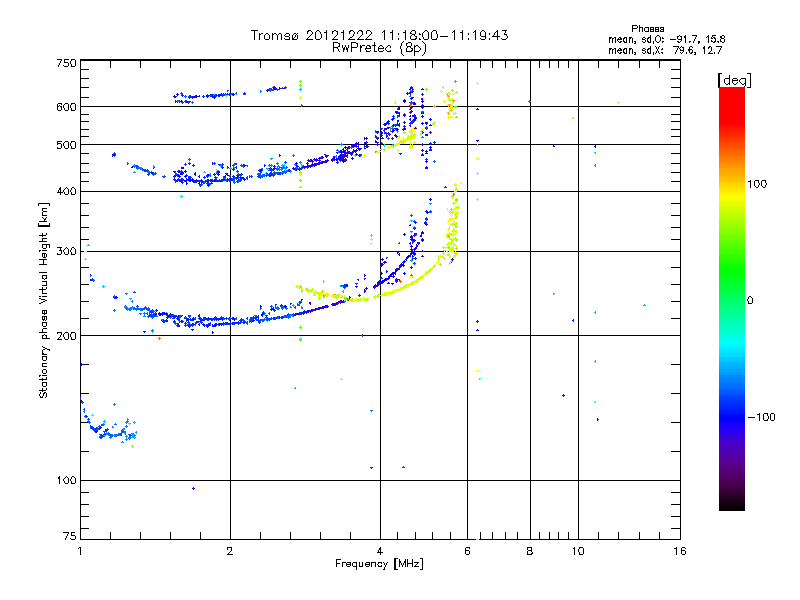This screenshot has height=600, width=800.
Task: Click the colorbar tick label '-100'
Action: coord(761,417)
